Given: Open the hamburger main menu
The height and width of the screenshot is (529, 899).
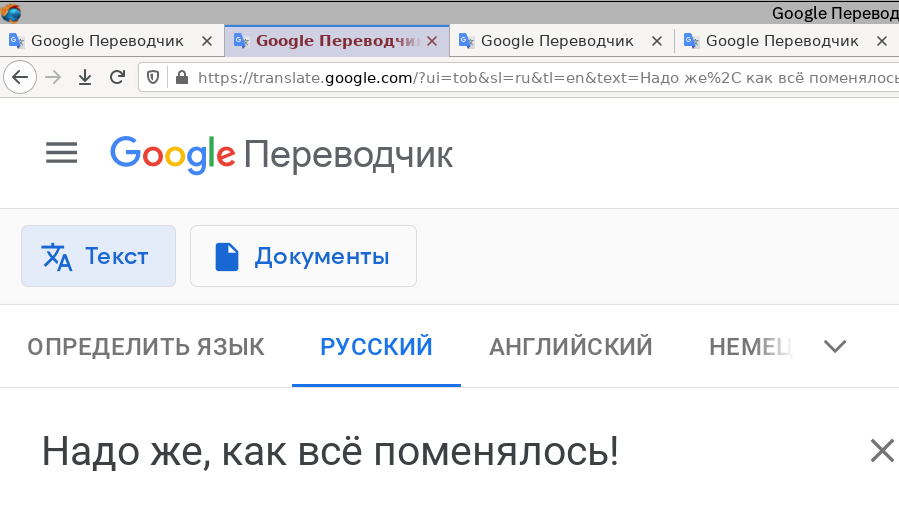Looking at the screenshot, I should [61, 153].
